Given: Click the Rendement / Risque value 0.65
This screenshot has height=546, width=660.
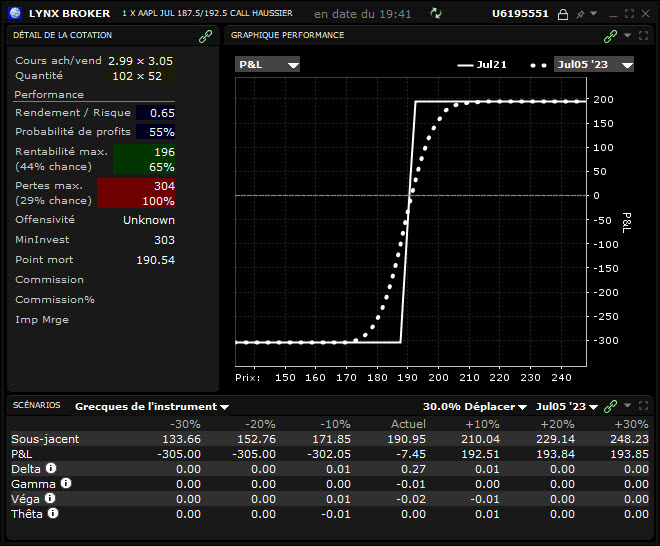Looking at the screenshot, I should coord(162,113).
